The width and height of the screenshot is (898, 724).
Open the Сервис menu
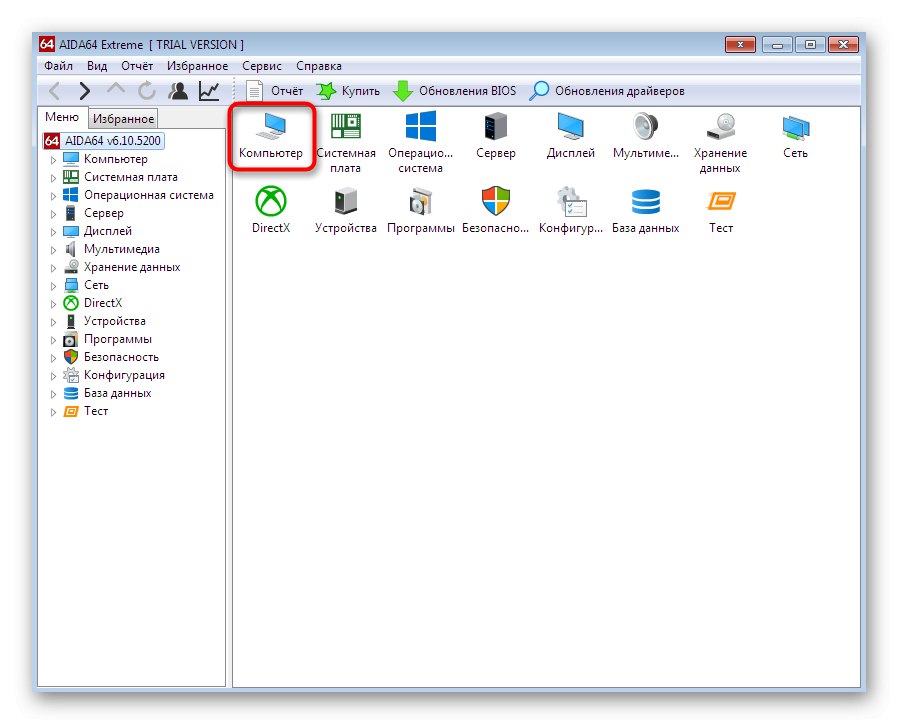262,66
